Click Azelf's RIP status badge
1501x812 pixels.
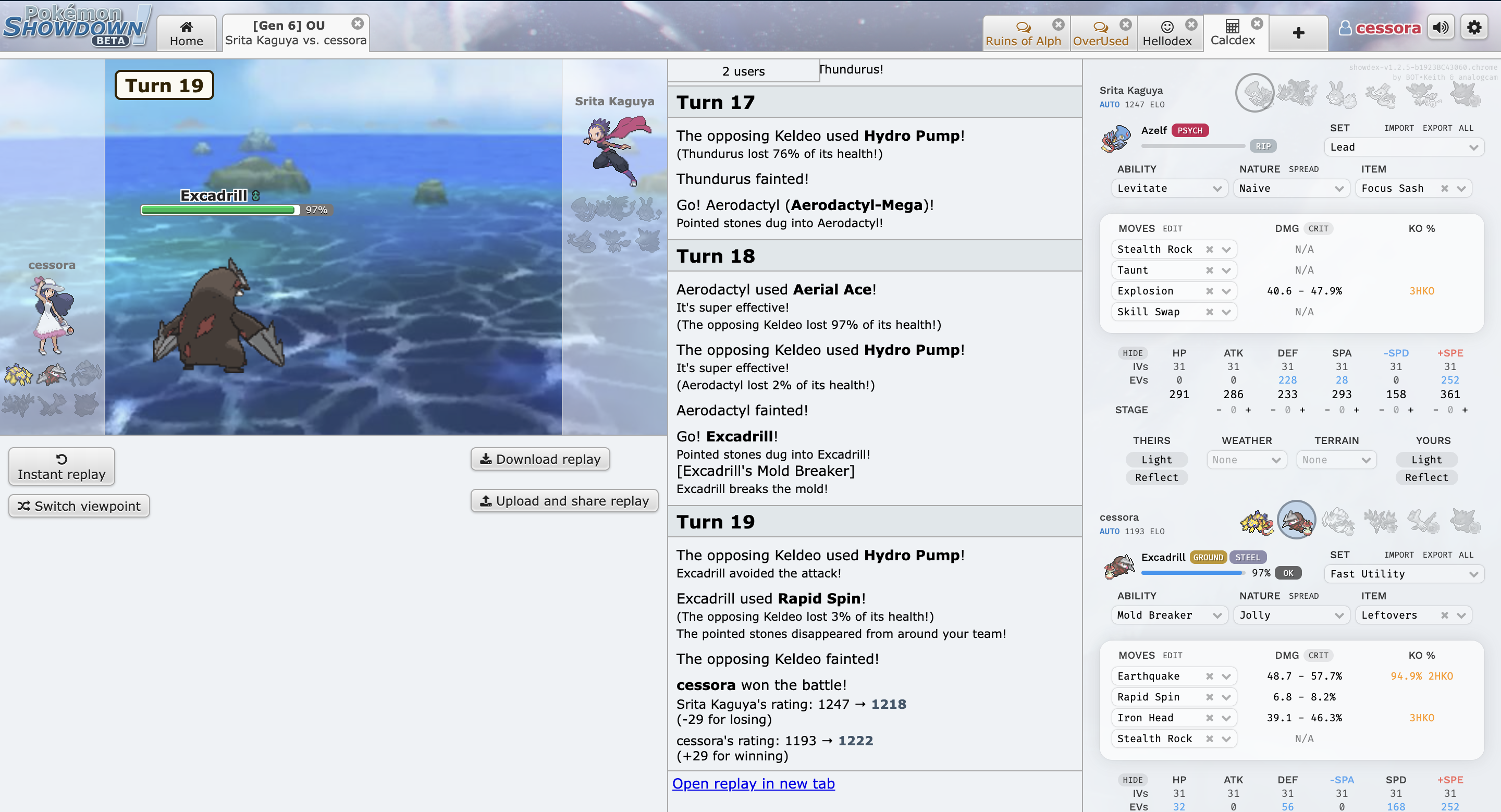(x=1263, y=146)
